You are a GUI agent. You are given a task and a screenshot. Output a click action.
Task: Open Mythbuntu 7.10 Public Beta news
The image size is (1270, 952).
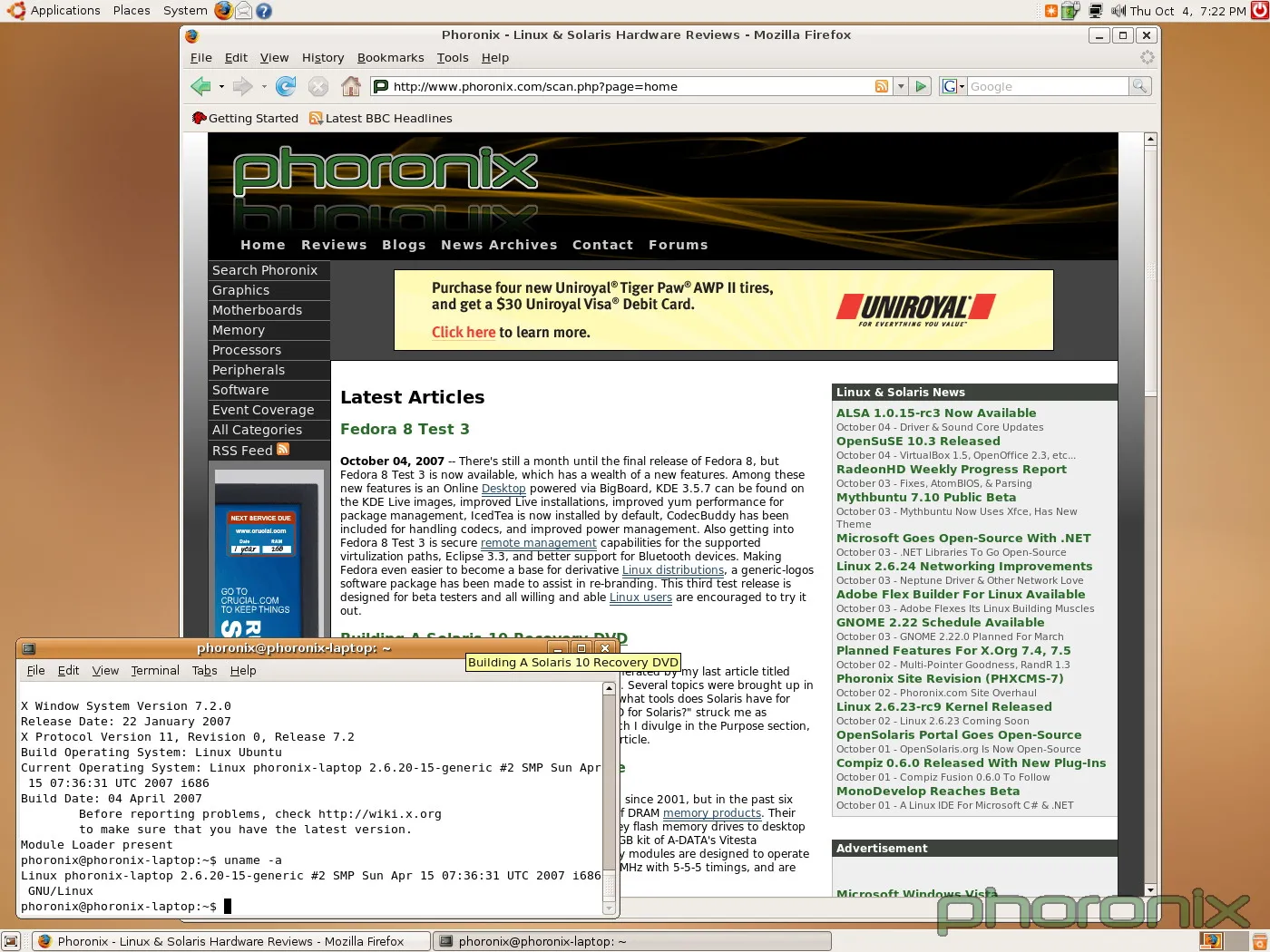click(926, 497)
